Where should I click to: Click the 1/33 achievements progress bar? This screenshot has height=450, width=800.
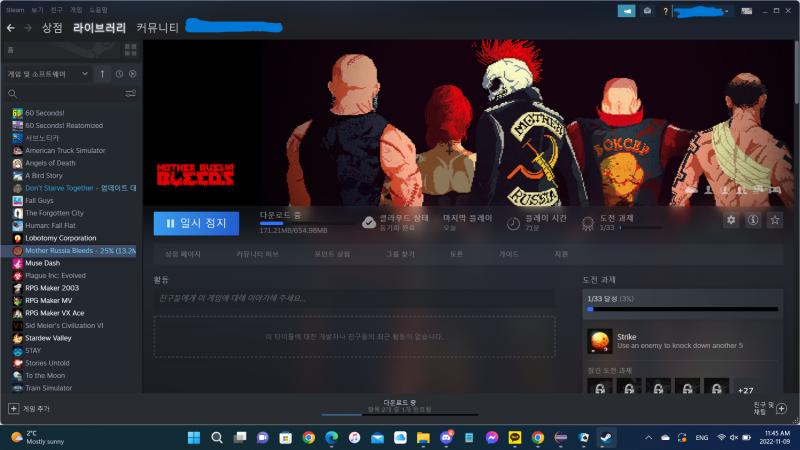tap(683, 309)
